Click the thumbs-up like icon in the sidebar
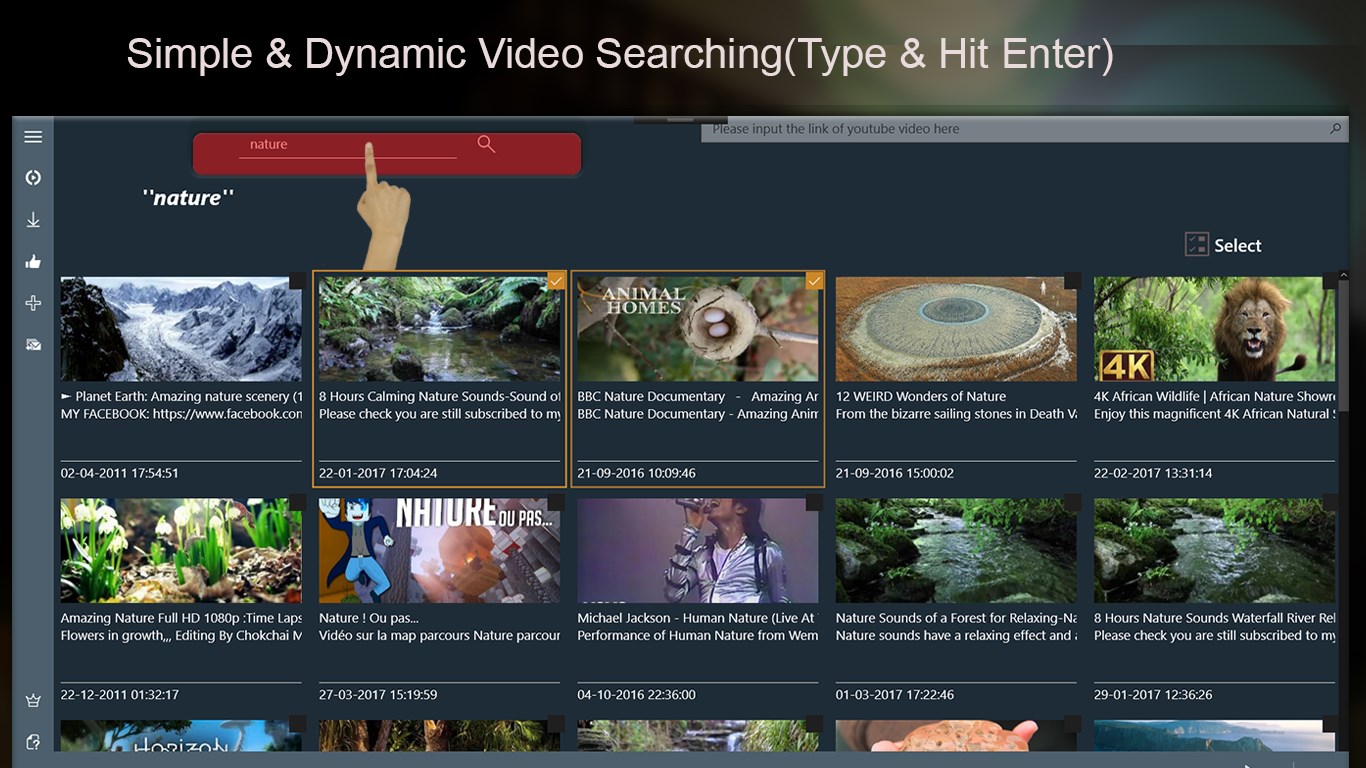The image size is (1366, 768). pos(33,262)
